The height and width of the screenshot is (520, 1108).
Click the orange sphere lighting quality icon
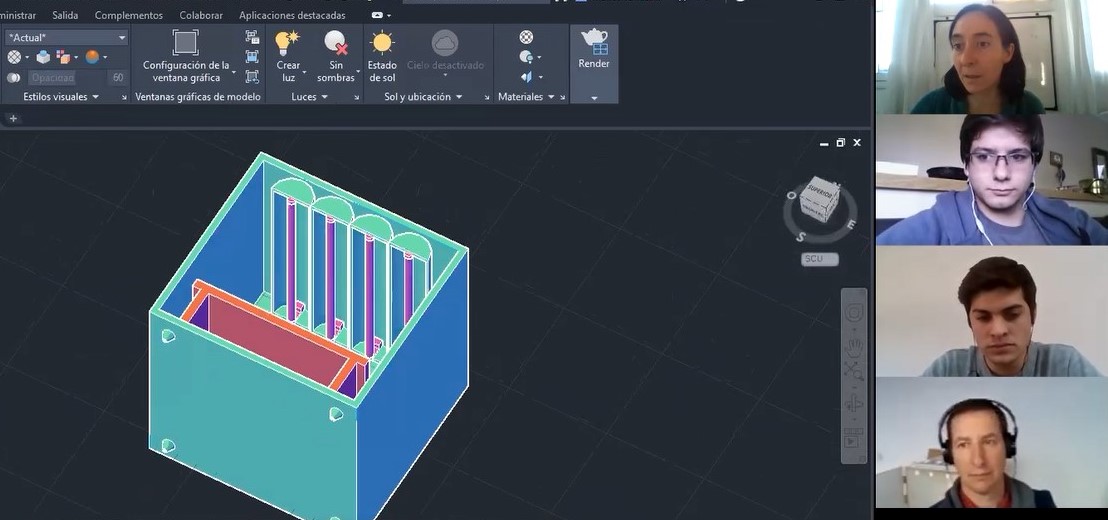93,57
